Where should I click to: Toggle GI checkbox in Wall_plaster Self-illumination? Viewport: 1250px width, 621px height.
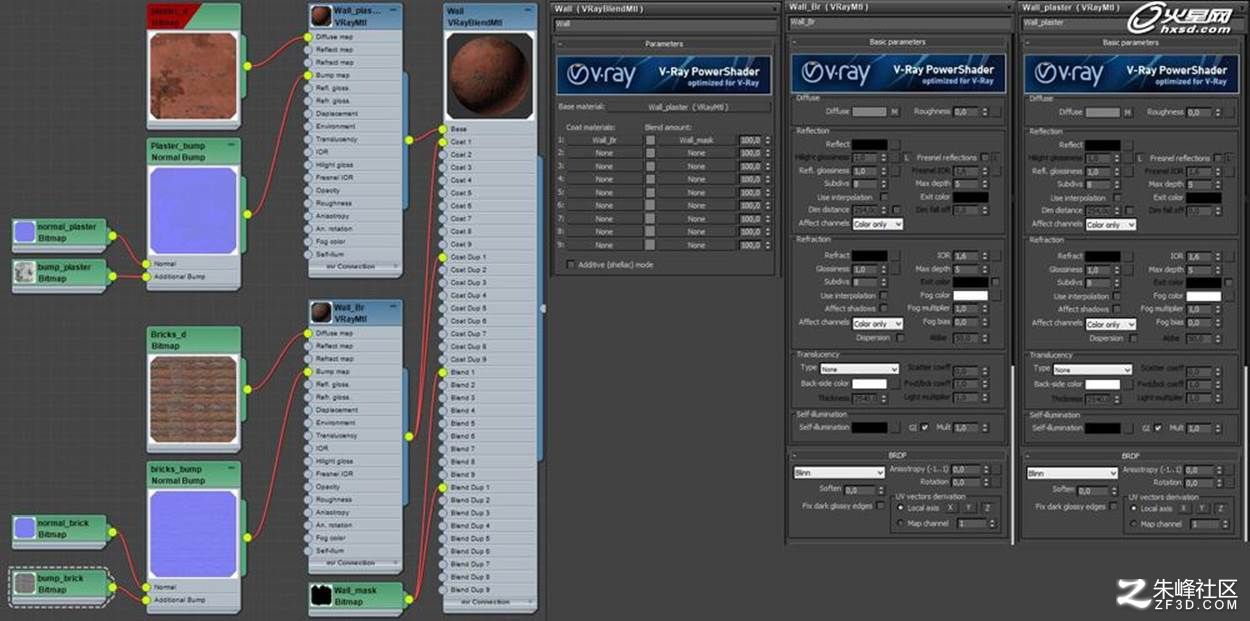coord(1158,427)
